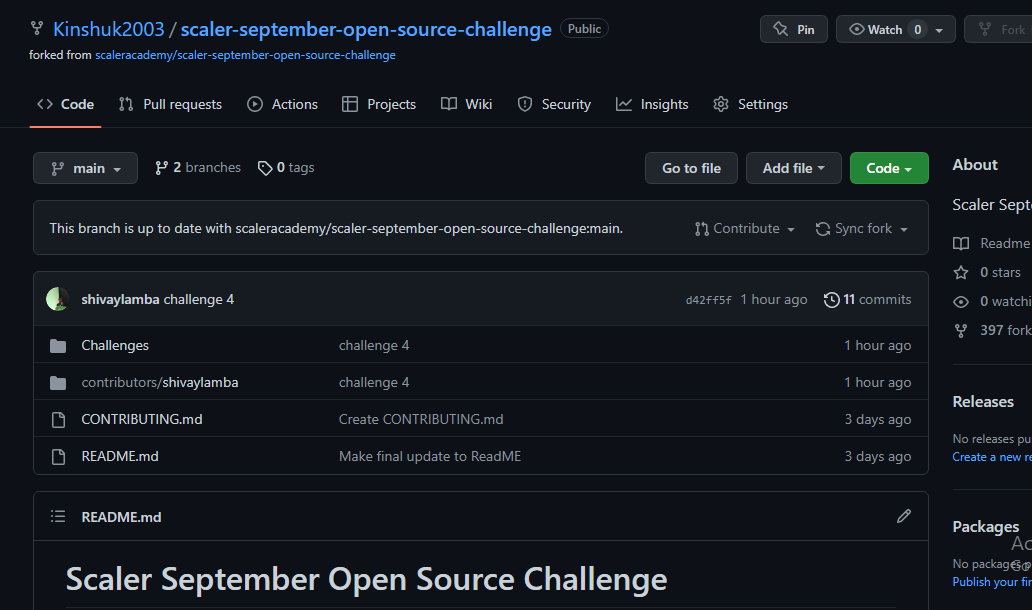Open the Security tab
Screen dimensions: 1032x610
554,104
